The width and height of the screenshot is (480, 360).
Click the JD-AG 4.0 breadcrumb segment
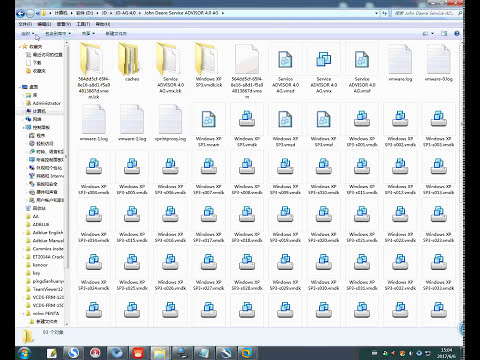126,13
